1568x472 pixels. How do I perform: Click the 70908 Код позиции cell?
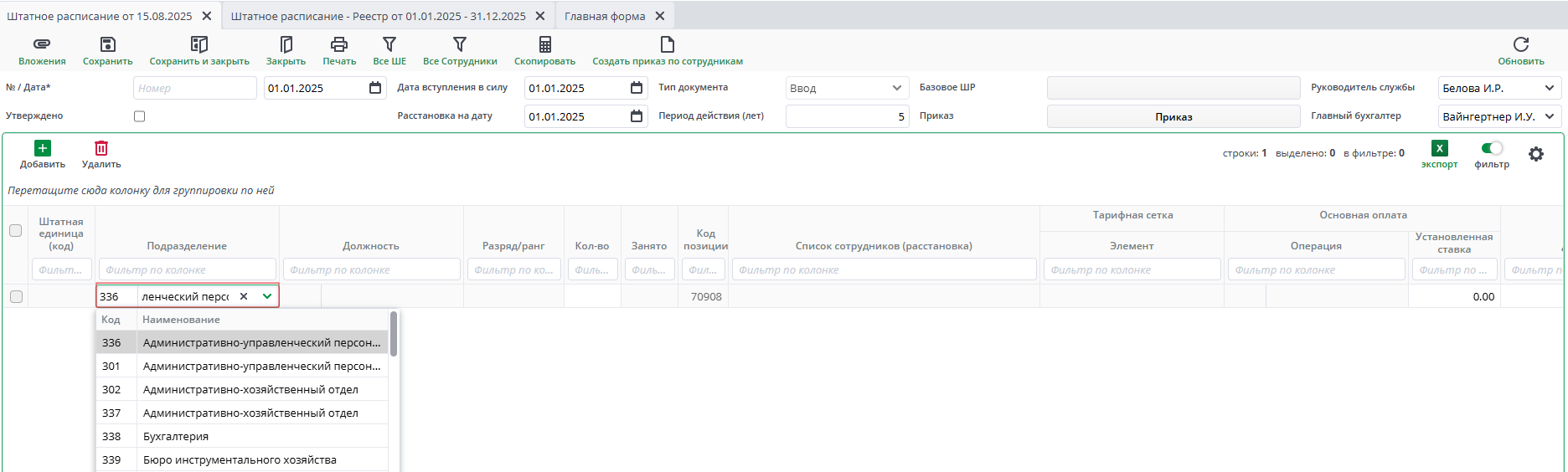704,296
